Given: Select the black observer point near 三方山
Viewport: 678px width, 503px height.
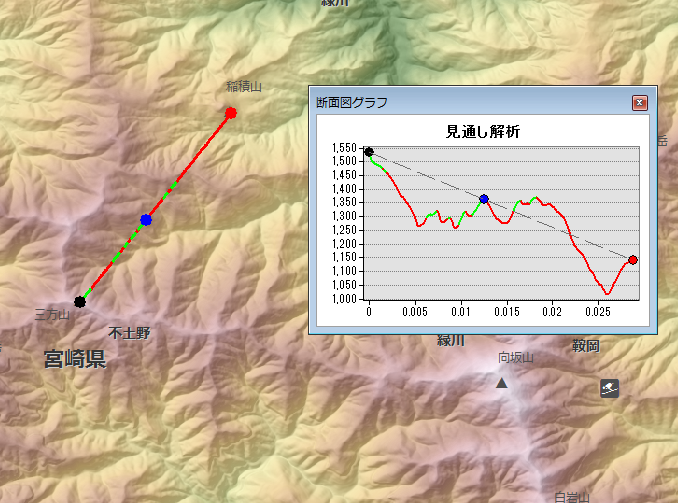Looking at the screenshot, I should [80, 301].
